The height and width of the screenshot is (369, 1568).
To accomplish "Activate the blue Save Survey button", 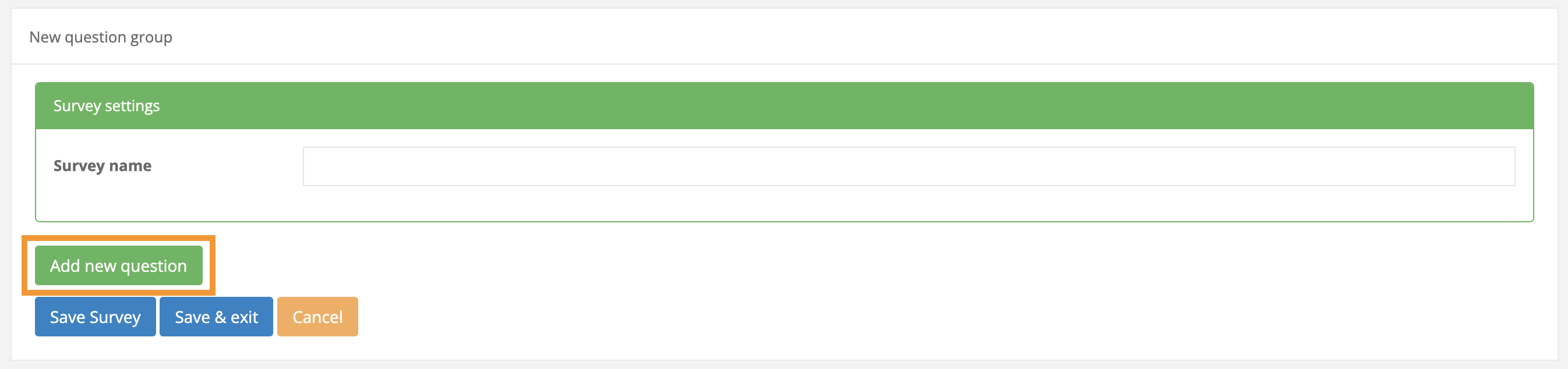I will (x=95, y=316).
